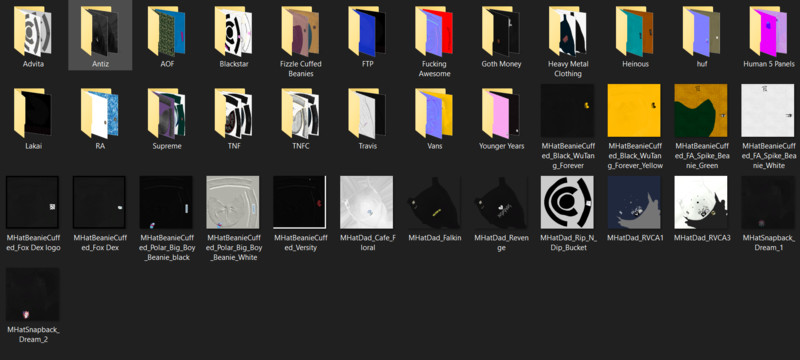Screen dimensions: 800x360
Task: Choose the Goth Money folder
Action: [501, 31]
